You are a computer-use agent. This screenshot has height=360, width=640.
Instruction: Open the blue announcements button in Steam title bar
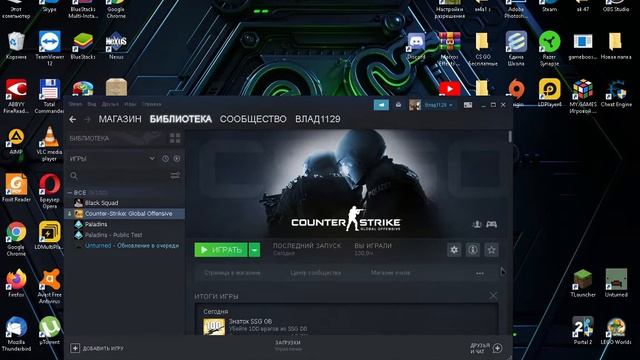(381, 105)
